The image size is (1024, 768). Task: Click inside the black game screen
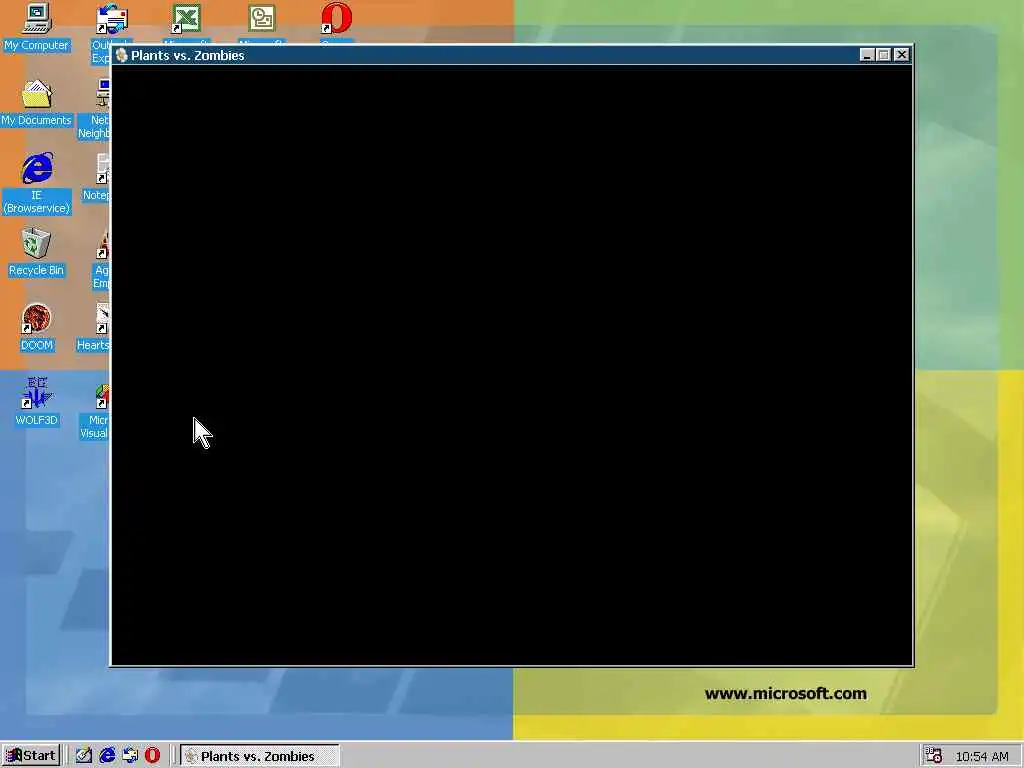click(512, 365)
